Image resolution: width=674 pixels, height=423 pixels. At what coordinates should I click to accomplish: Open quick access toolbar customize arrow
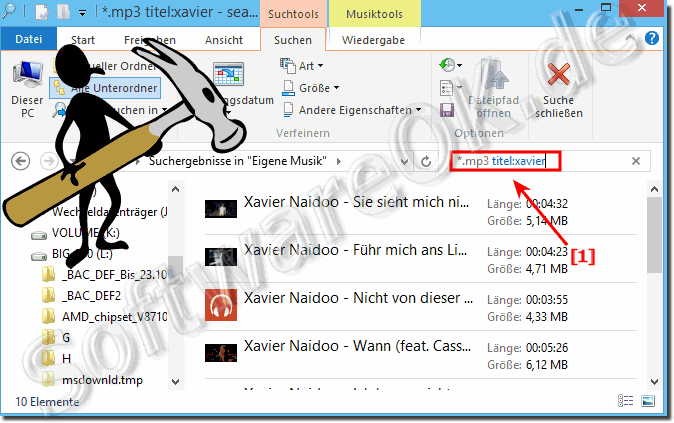pos(82,13)
